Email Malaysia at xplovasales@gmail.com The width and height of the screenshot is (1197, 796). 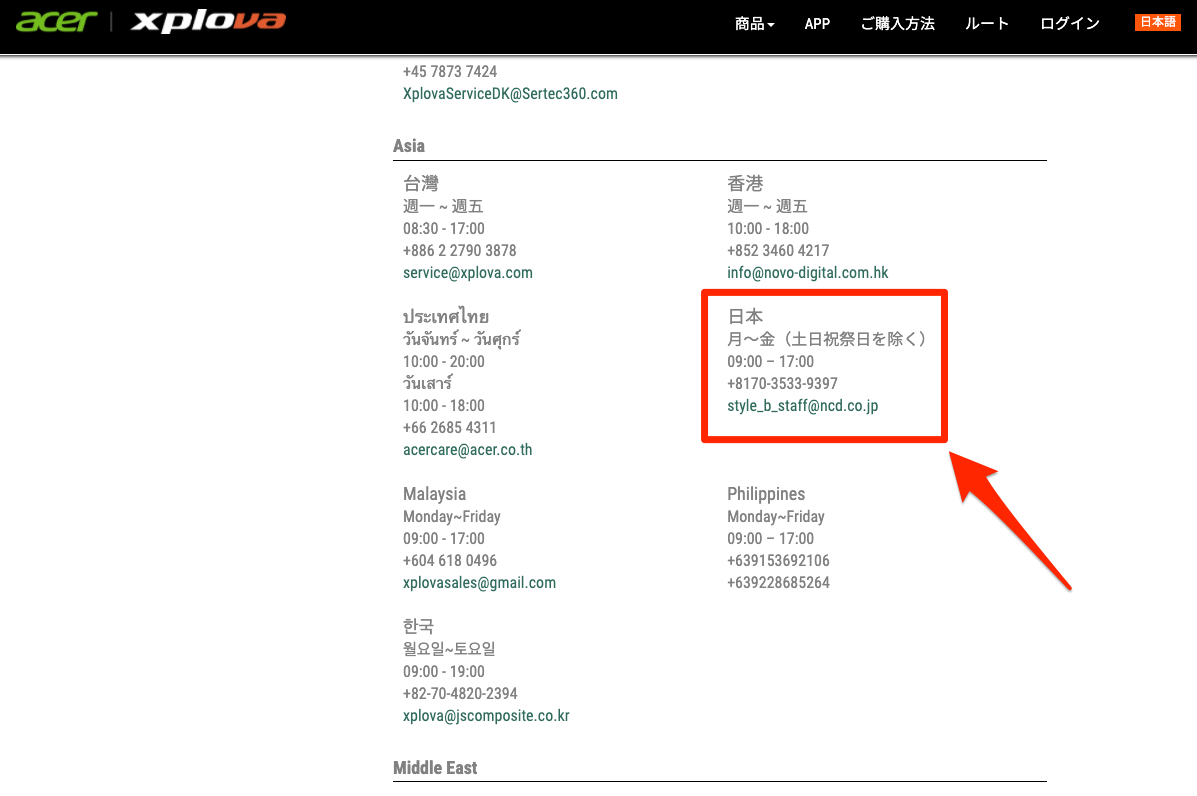pyautogui.click(x=479, y=583)
